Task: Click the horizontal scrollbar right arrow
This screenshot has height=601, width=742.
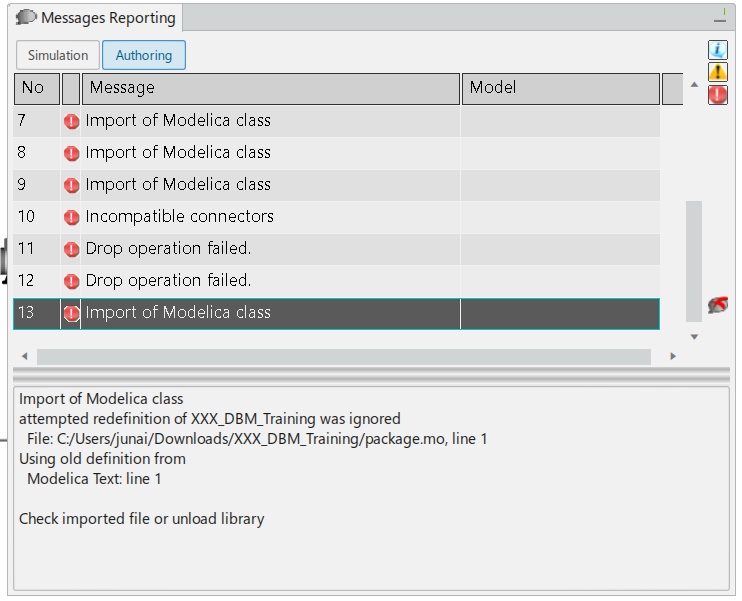Action: 673,356
